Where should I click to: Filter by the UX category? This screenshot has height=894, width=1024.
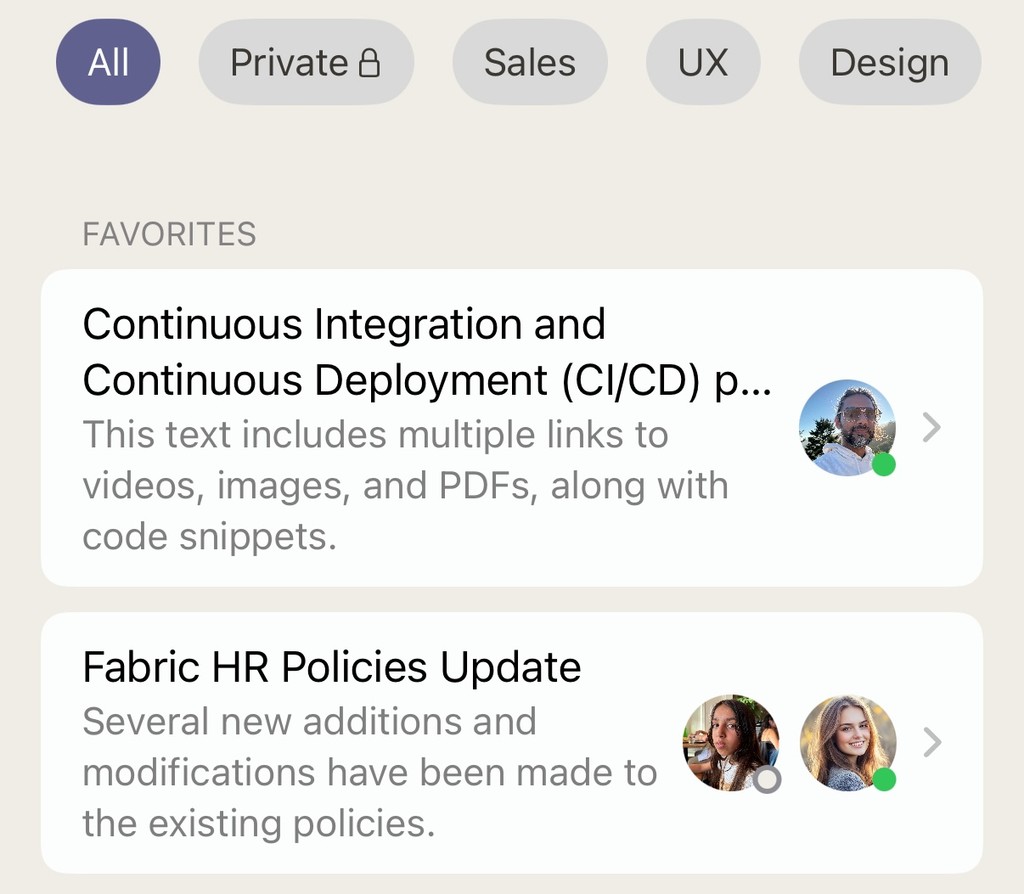703,63
